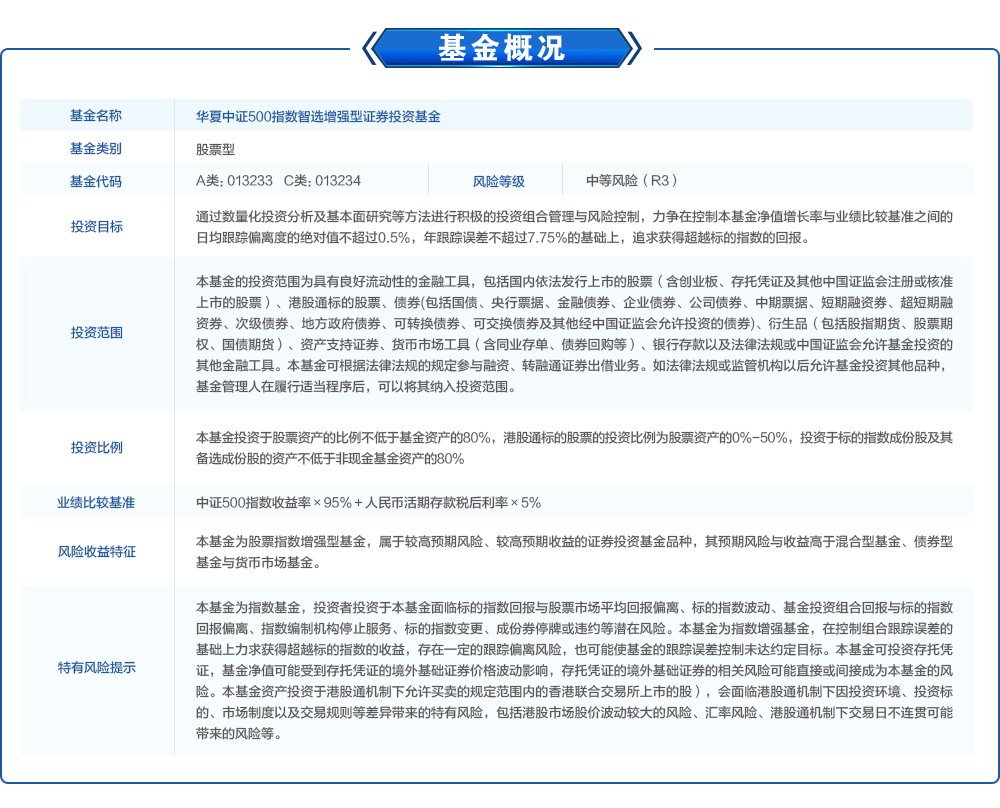Open the 华夏中证500指数智选增强型证券投资基金 fund name

tap(318, 116)
